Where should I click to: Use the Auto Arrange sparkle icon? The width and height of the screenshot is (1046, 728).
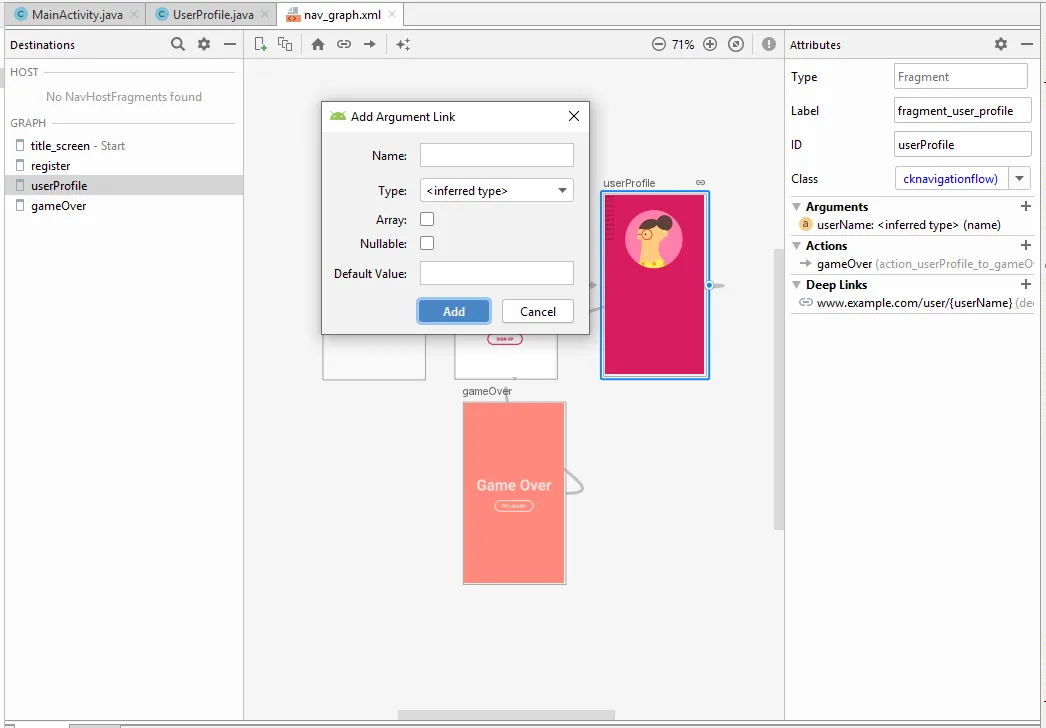click(403, 44)
